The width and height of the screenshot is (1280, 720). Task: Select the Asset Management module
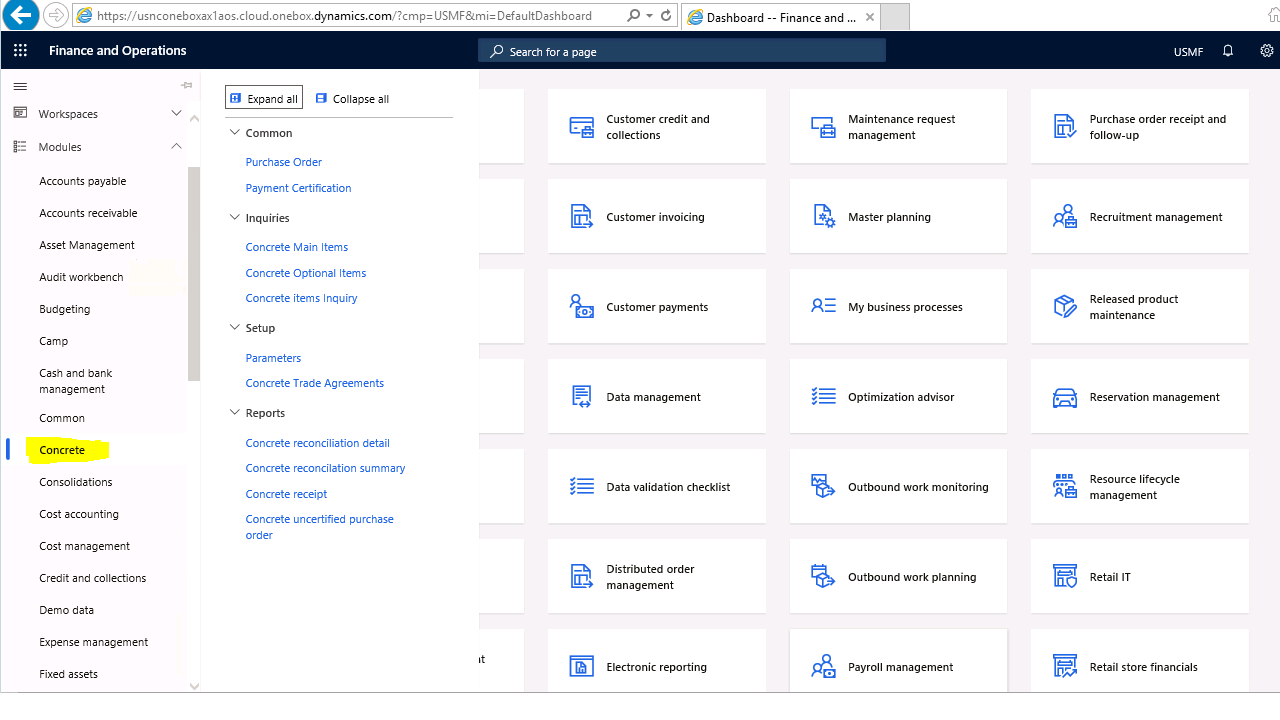click(x=87, y=245)
